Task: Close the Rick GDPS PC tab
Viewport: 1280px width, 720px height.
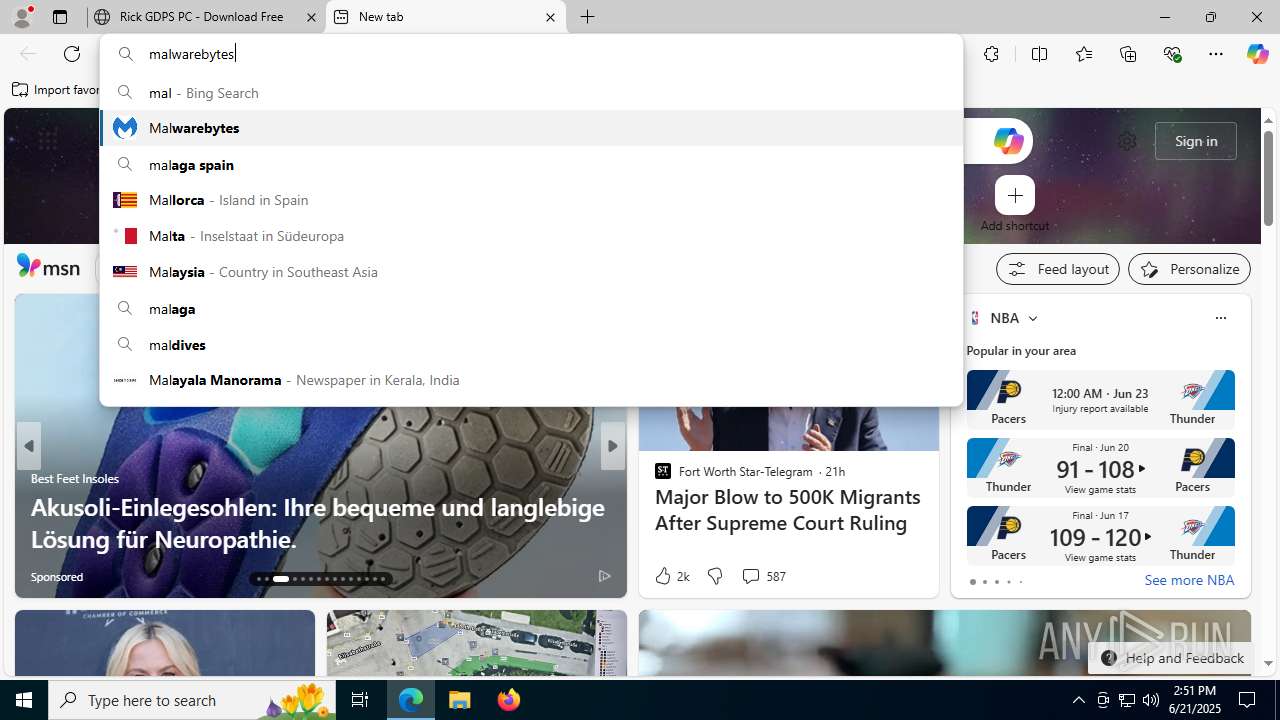Action: pyautogui.click(x=311, y=17)
